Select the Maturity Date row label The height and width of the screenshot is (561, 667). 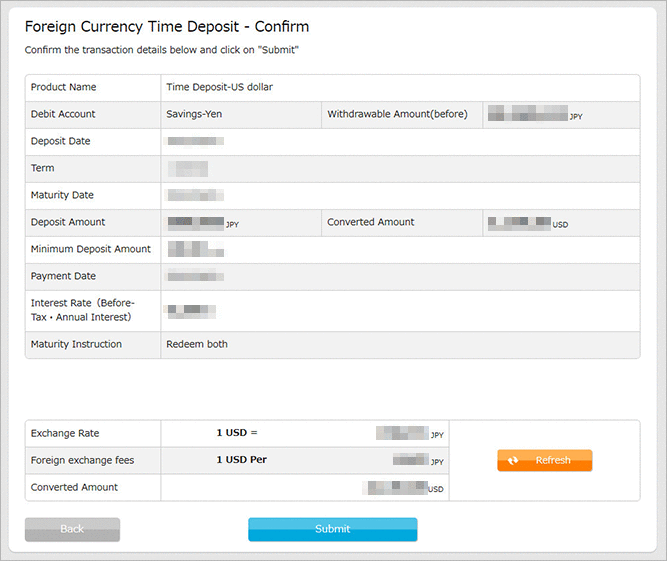(x=63, y=195)
